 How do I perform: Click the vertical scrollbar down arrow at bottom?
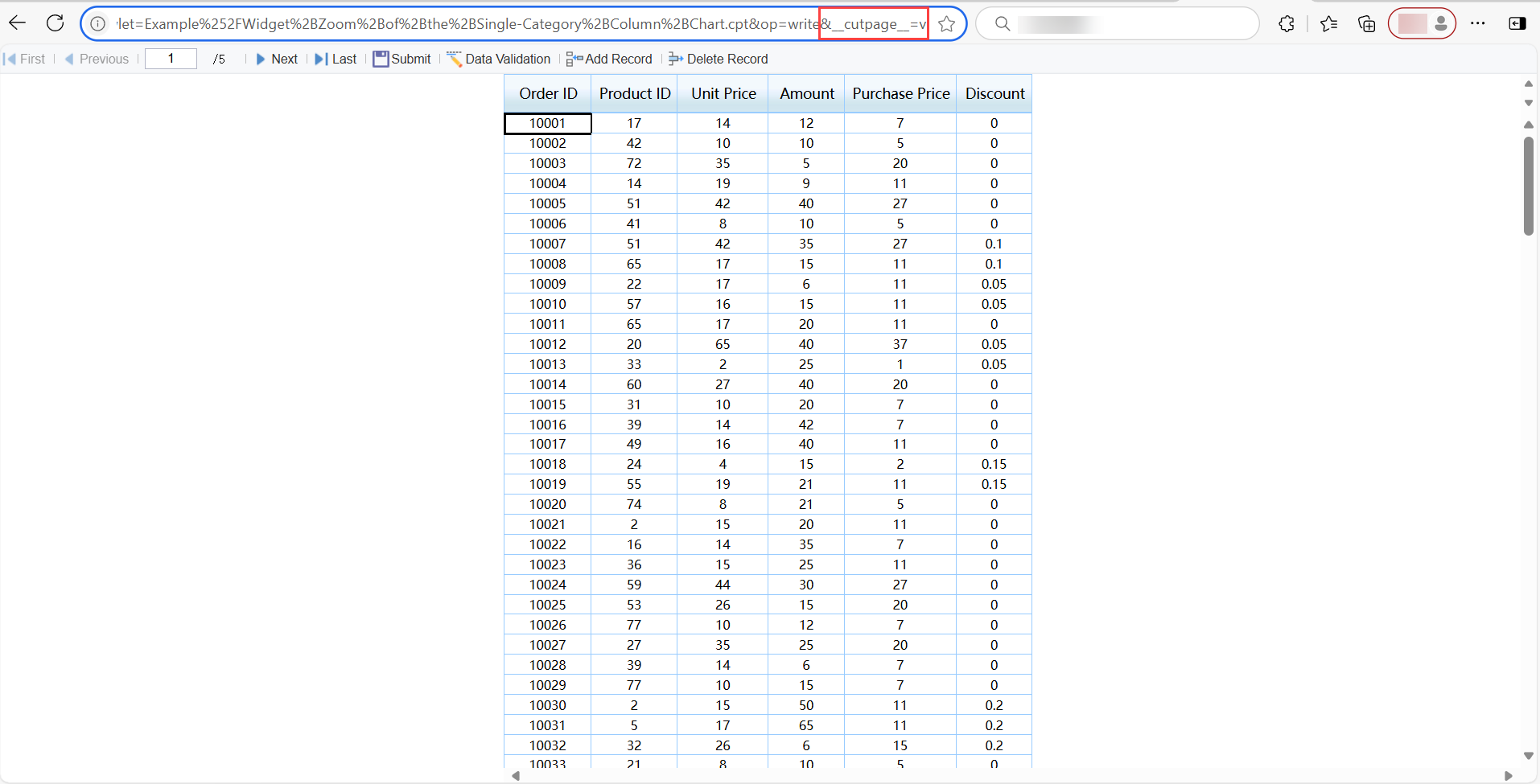1529,755
